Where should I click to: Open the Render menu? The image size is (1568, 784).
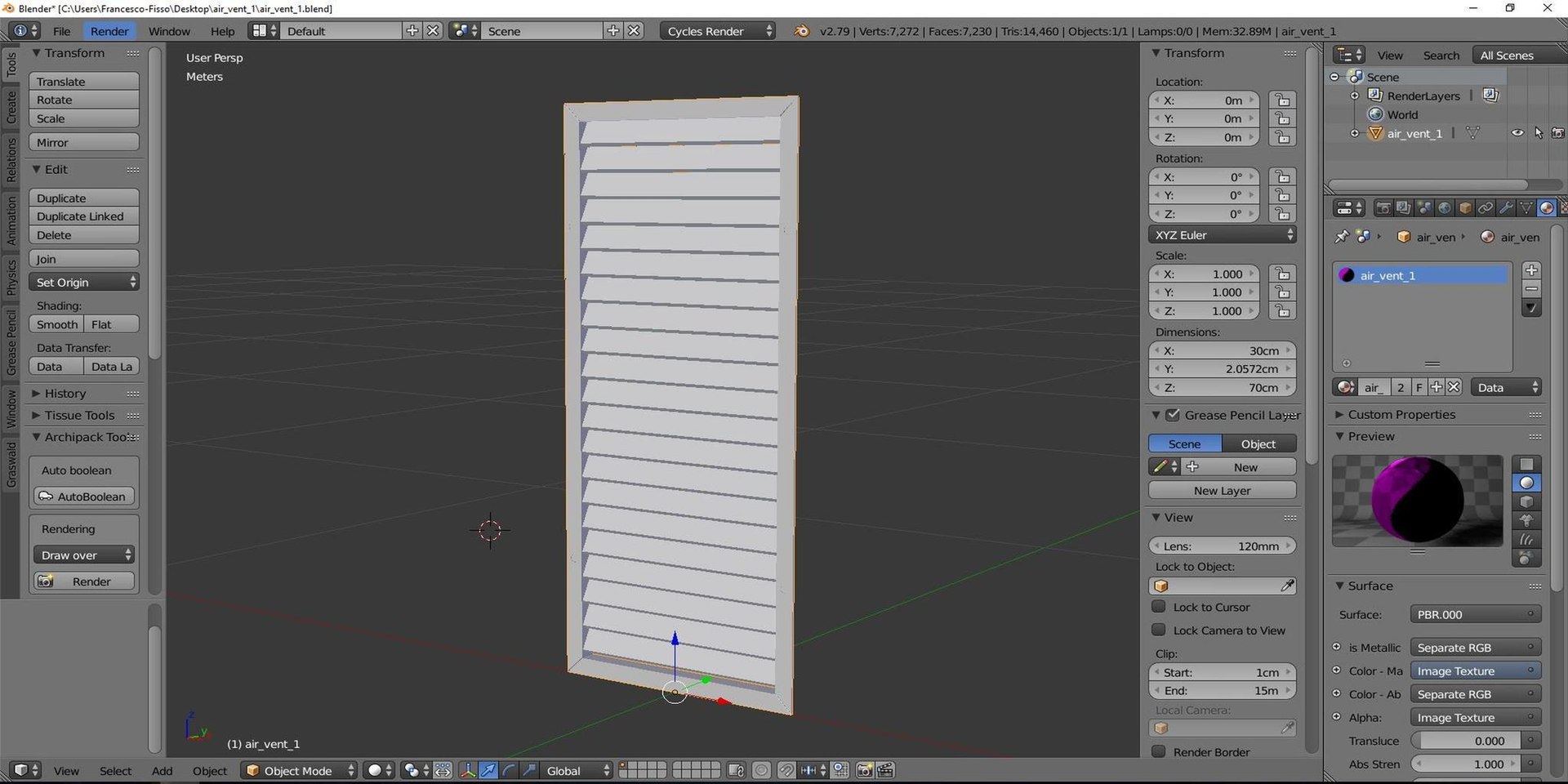tap(109, 31)
